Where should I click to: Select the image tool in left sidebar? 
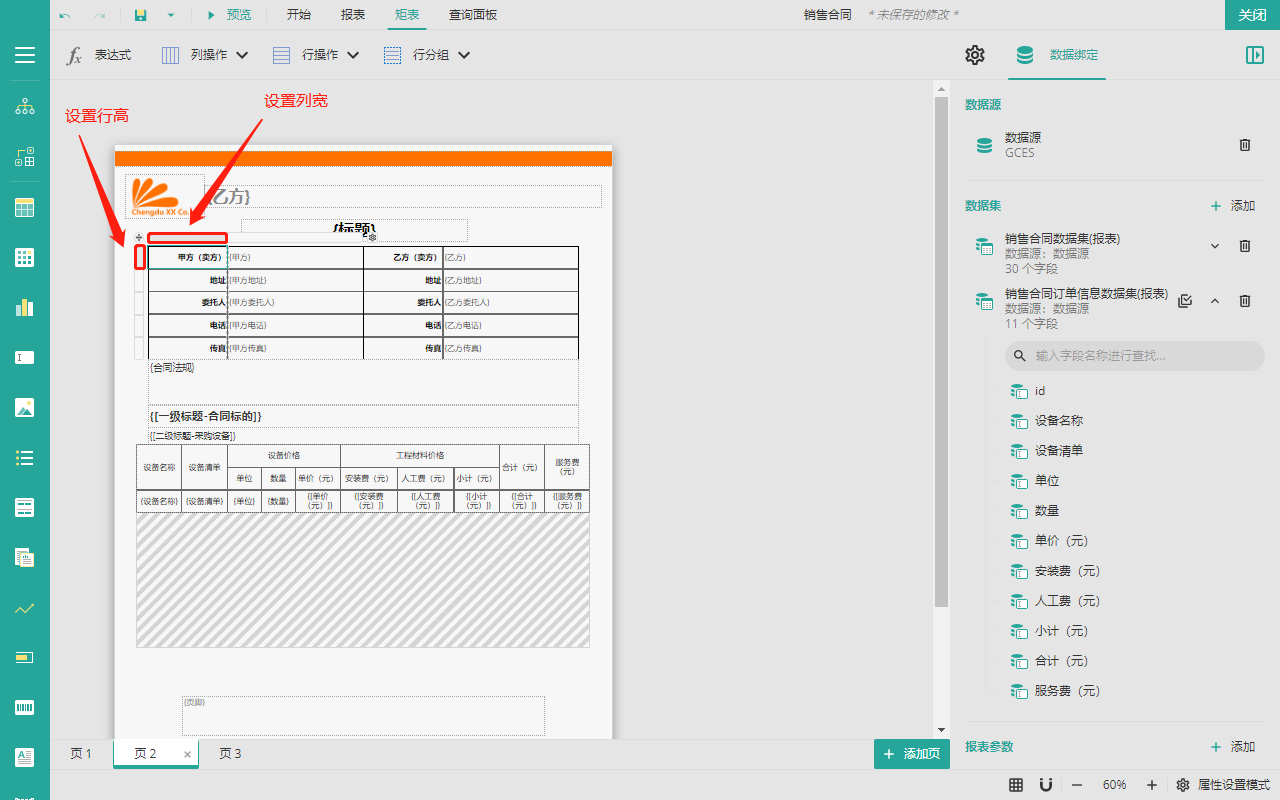point(25,407)
